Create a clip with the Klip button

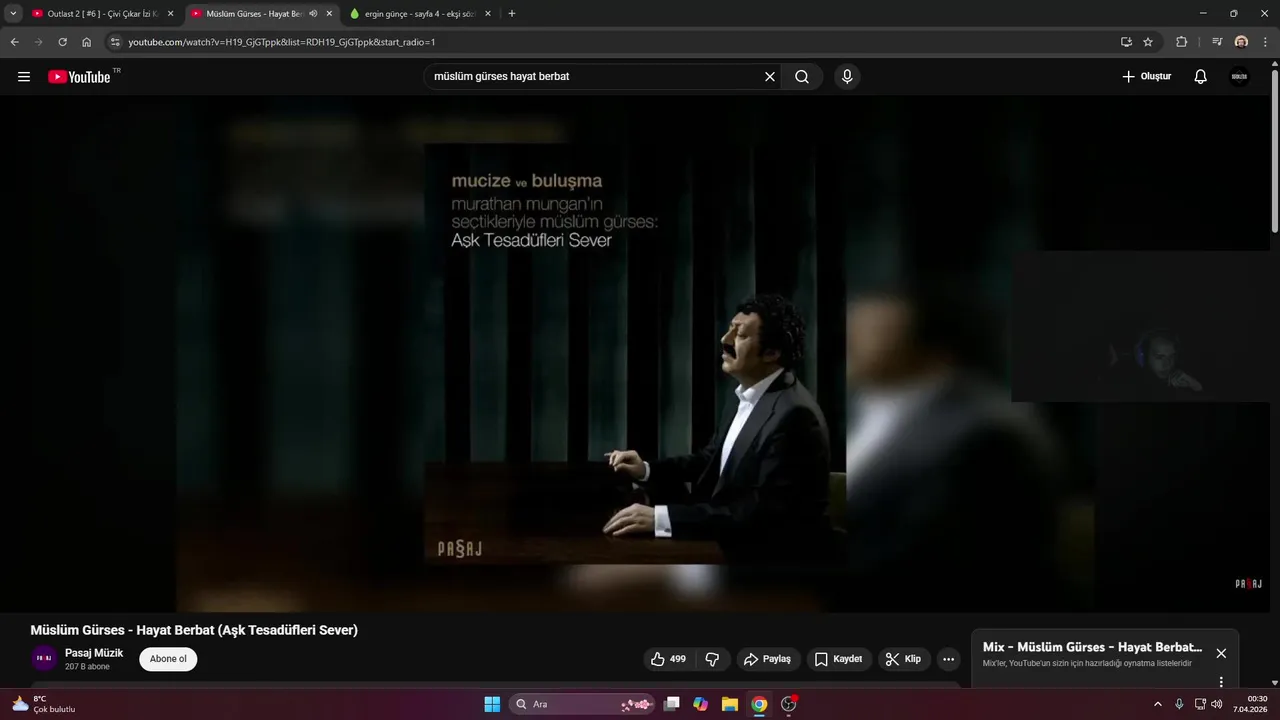[904, 659]
